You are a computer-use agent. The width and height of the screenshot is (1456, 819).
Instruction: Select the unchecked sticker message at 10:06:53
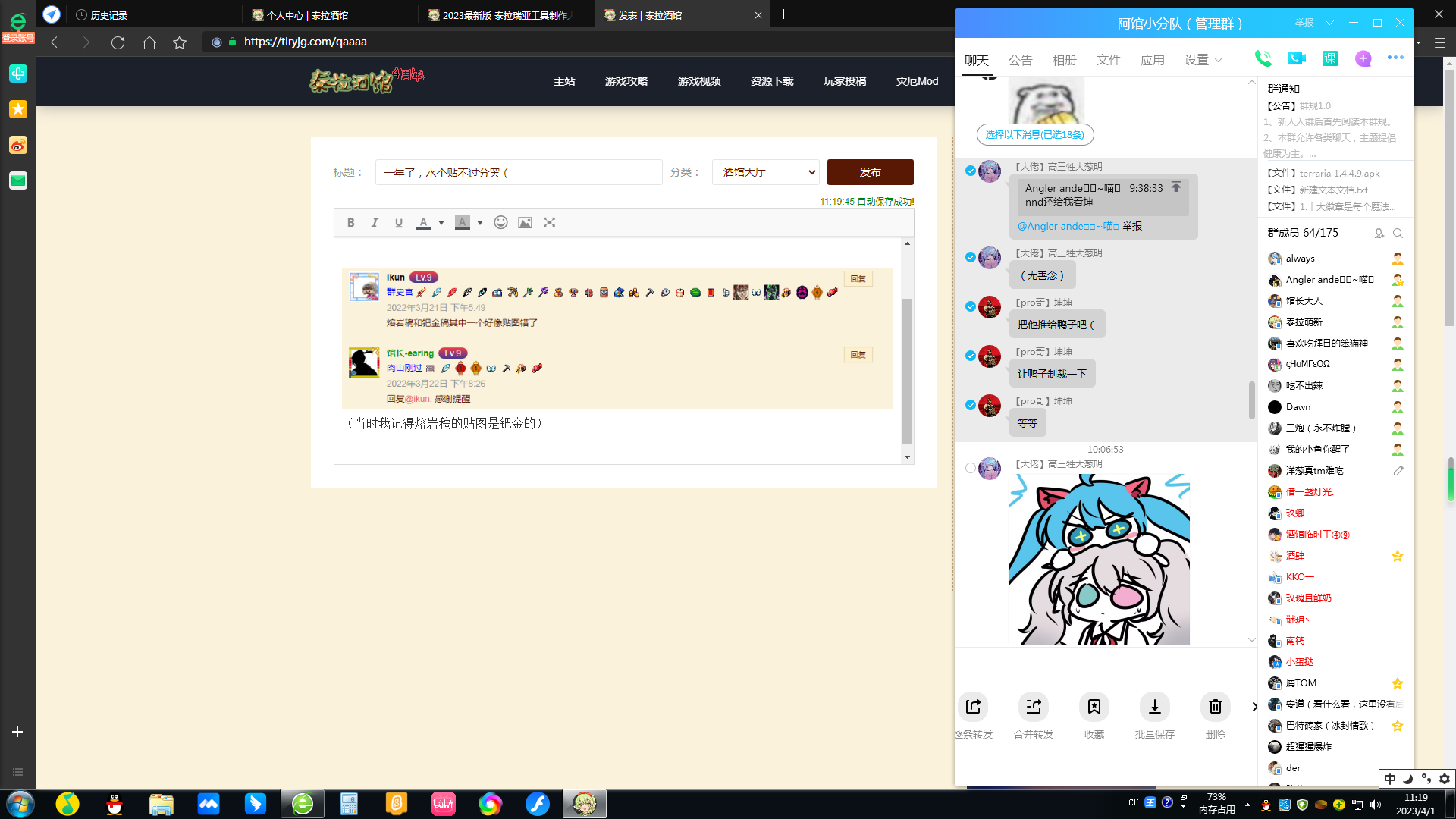[x=971, y=468]
